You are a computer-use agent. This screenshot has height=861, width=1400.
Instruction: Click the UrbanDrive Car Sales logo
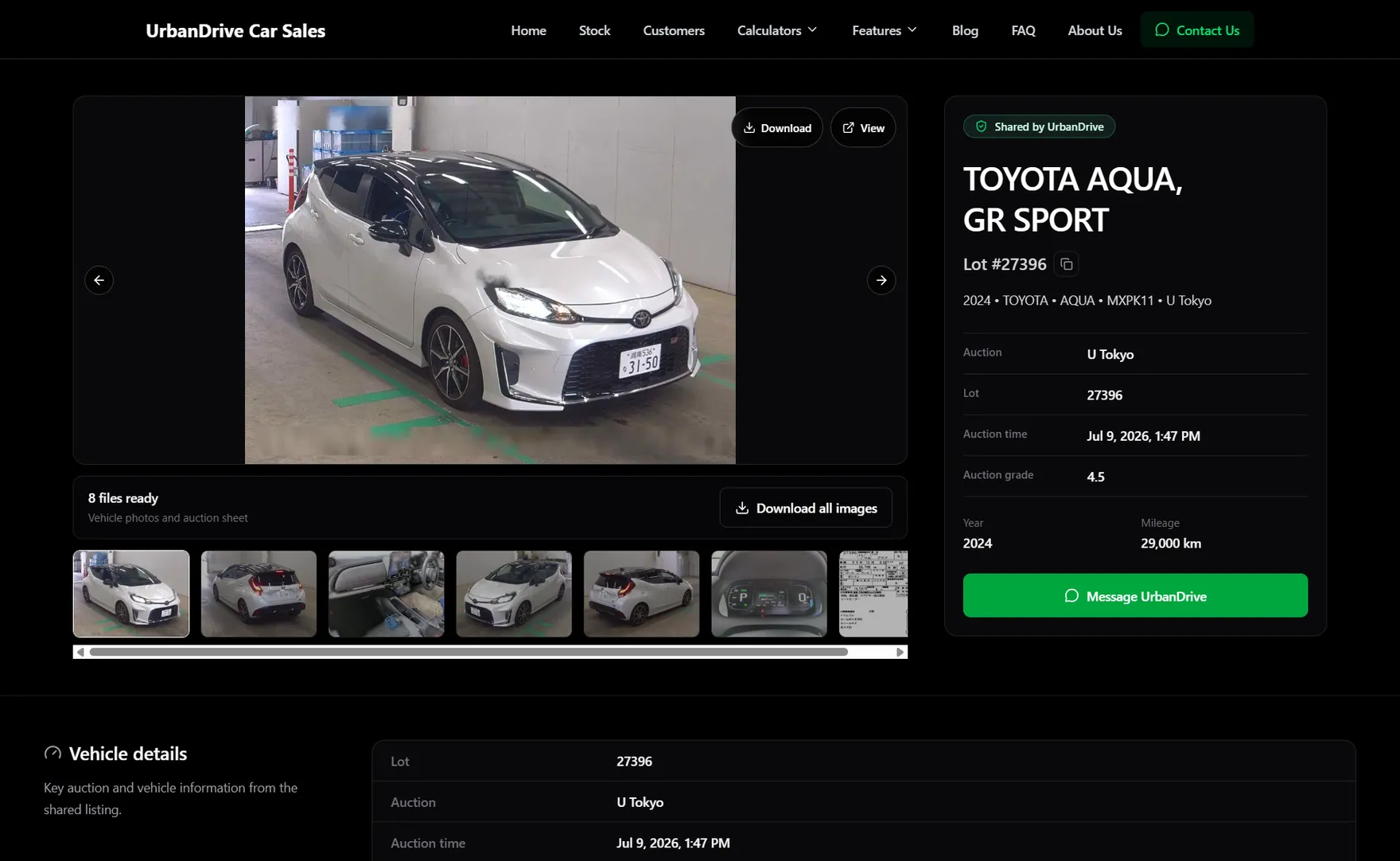click(x=235, y=30)
